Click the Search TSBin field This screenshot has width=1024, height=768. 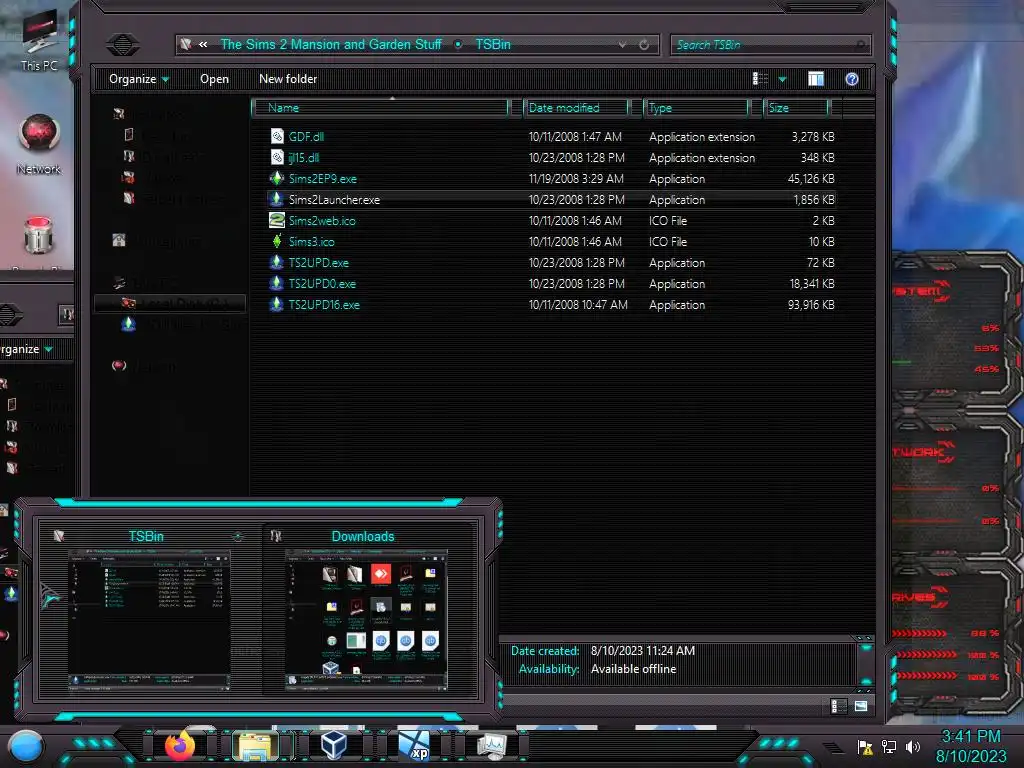(771, 45)
